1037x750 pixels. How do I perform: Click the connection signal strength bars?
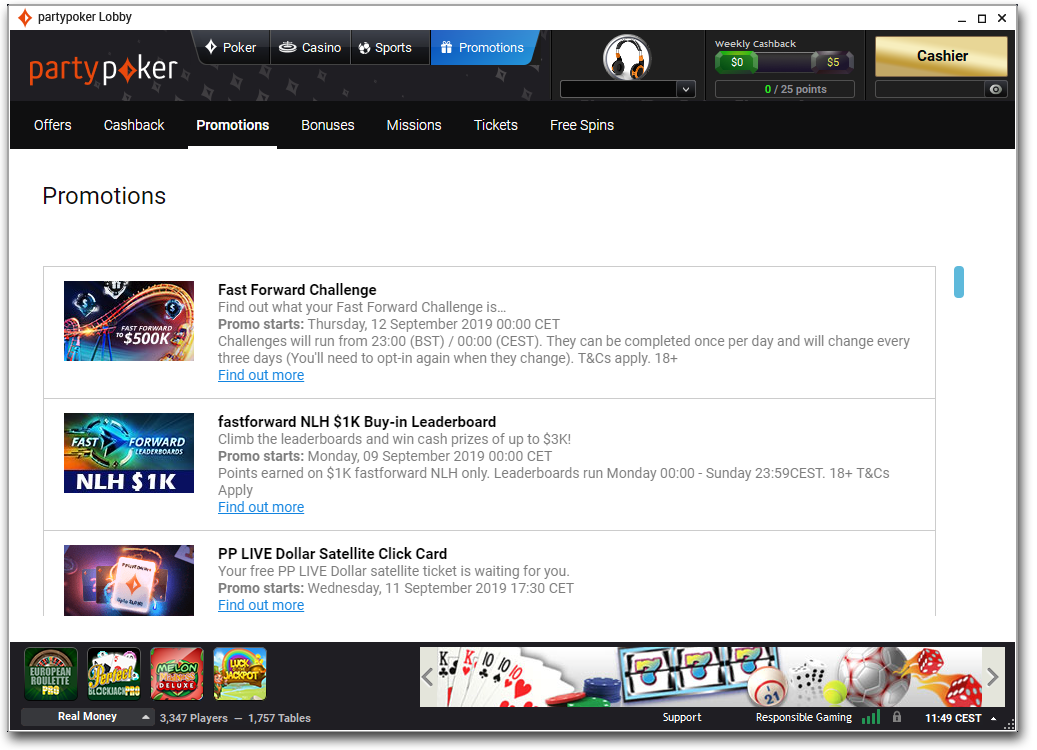871,717
